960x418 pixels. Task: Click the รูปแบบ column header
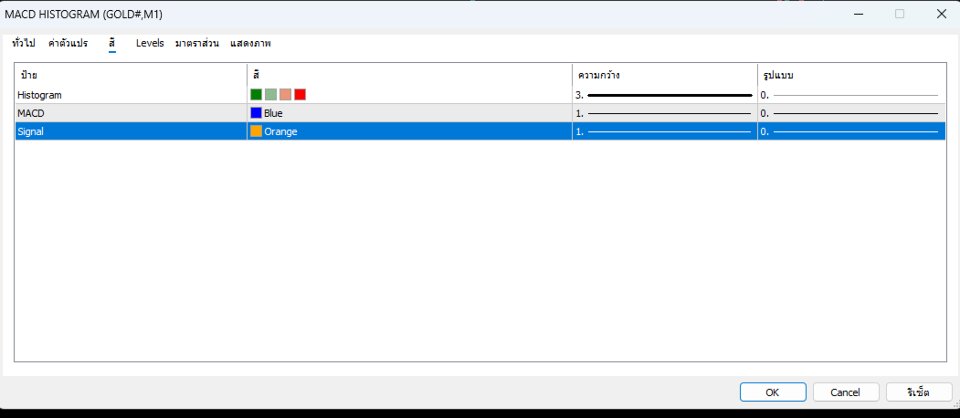pos(852,75)
